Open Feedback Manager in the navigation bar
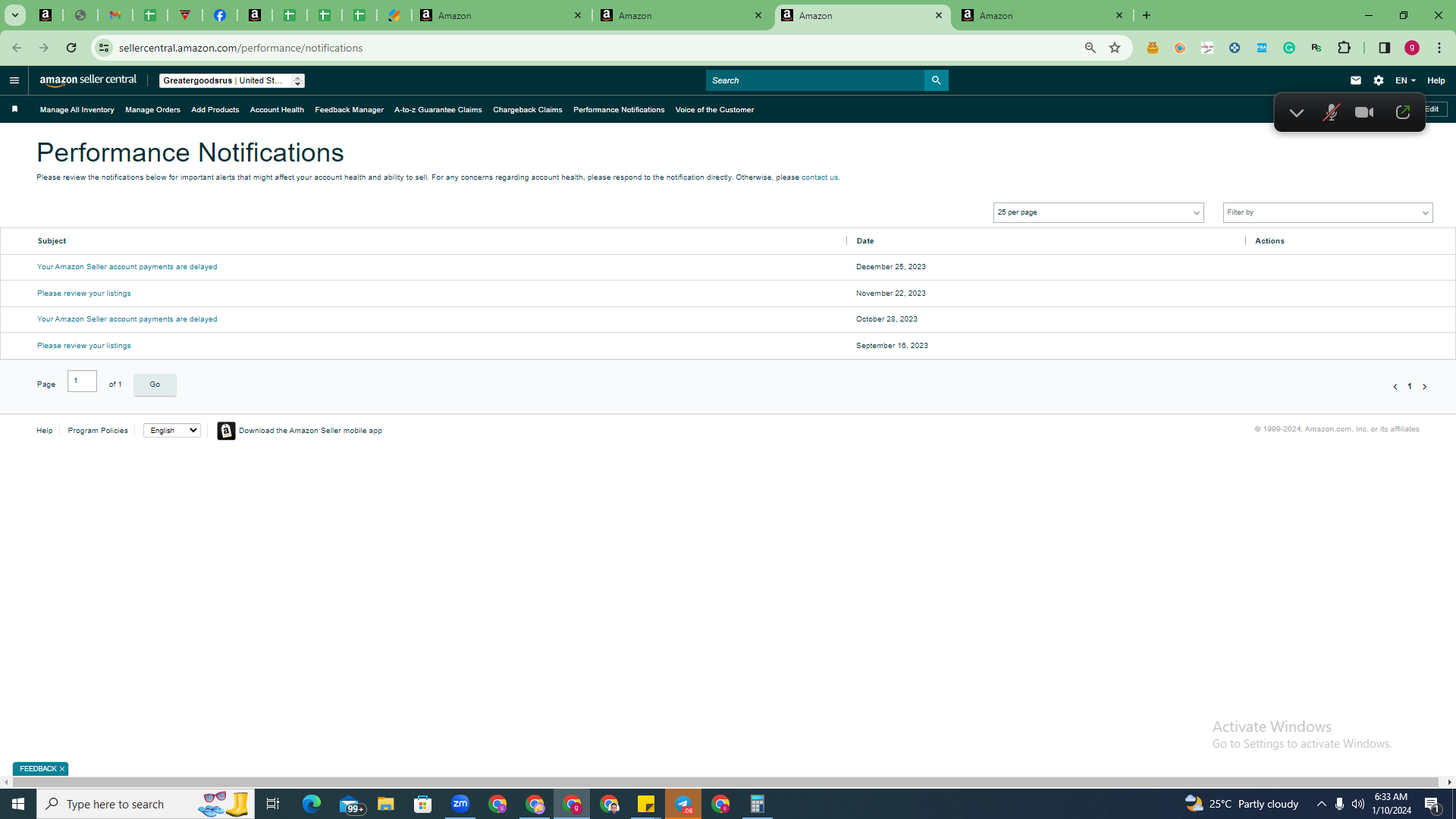Viewport: 1456px width, 819px height. [x=349, y=110]
